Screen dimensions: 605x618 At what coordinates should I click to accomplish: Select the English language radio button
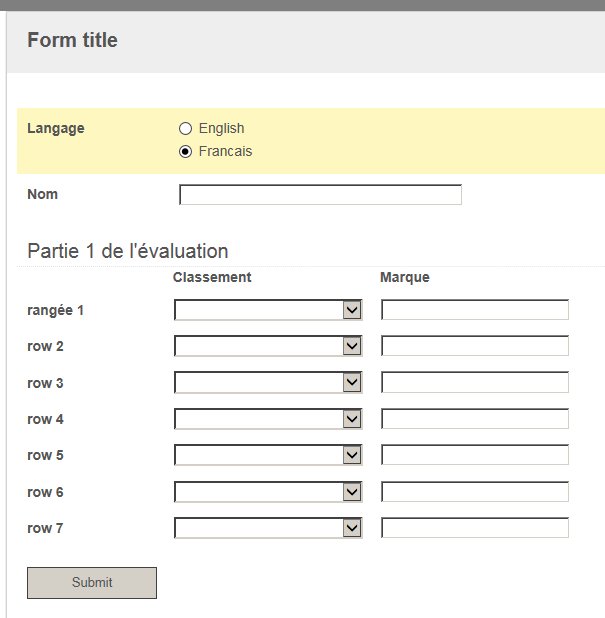[x=185, y=129]
